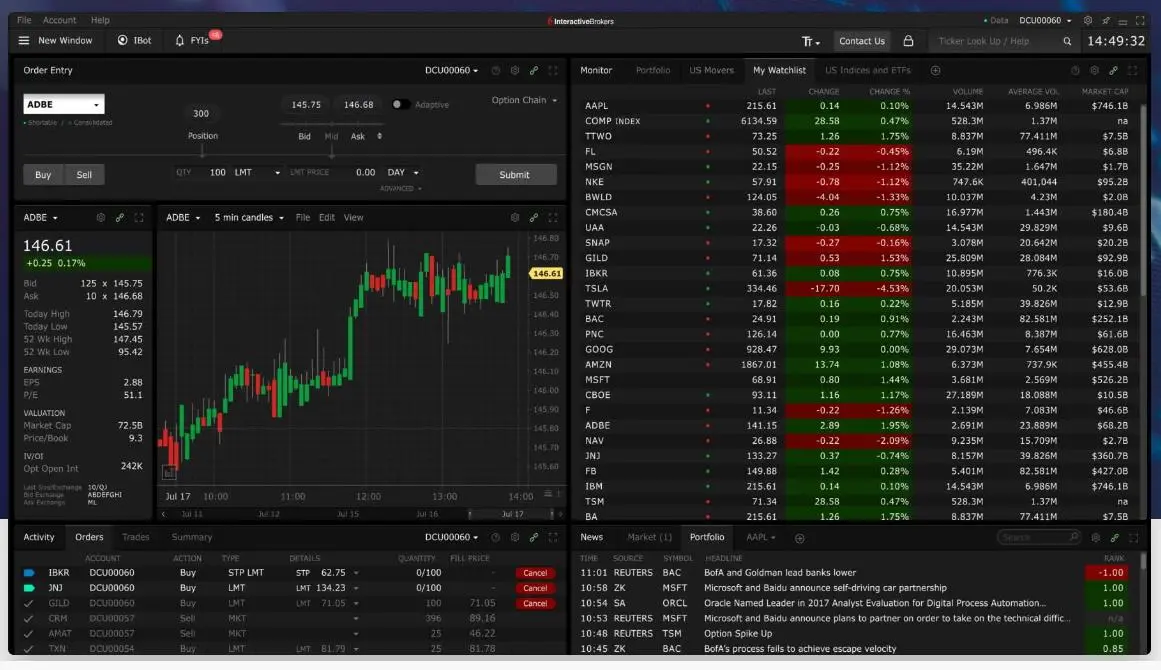Click the News panel search field
Screen dimensions: 1161x670
click(x=1038, y=537)
